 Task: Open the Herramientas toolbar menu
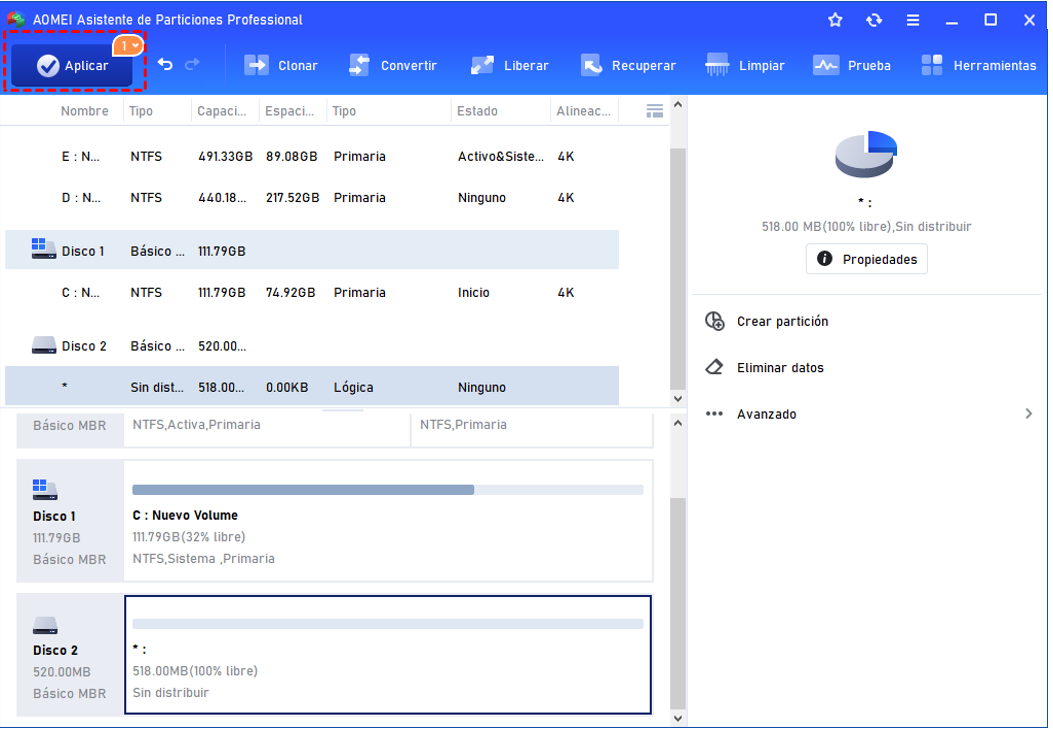coord(978,65)
